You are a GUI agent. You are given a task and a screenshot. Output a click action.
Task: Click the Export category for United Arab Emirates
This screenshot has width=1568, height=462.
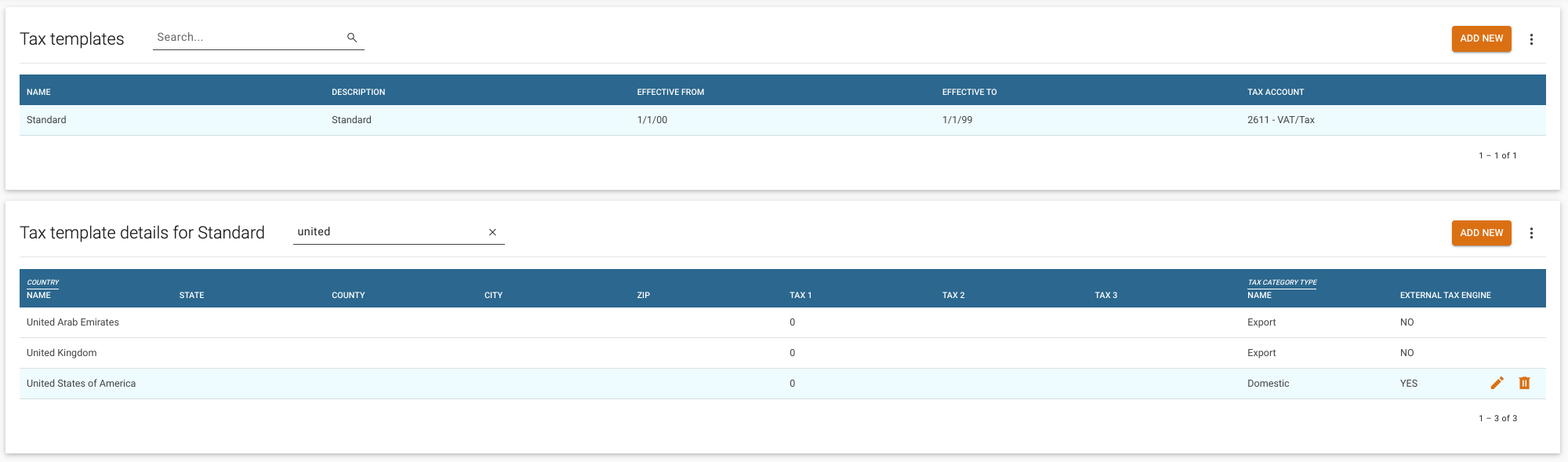(1261, 322)
